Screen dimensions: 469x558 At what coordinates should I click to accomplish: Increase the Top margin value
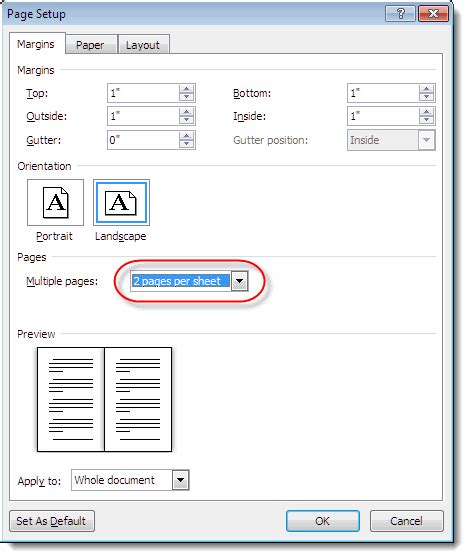186,89
